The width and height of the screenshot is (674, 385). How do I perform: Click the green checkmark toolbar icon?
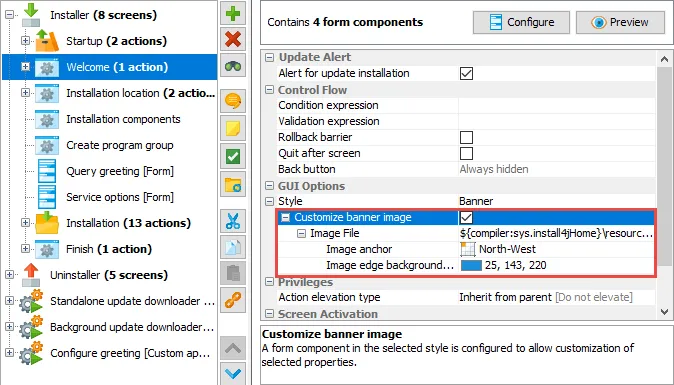pyautogui.click(x=233, y=156)
